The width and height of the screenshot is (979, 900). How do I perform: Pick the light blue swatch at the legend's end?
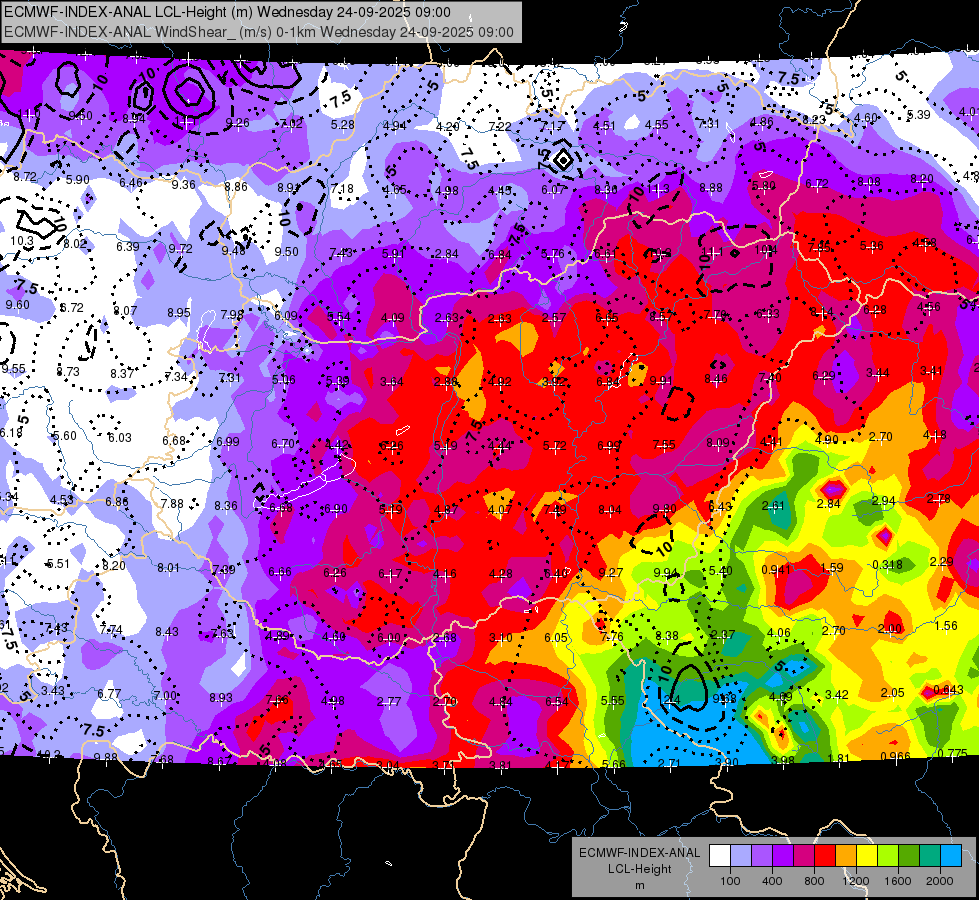pyautogui.click(x=951, y=855)
